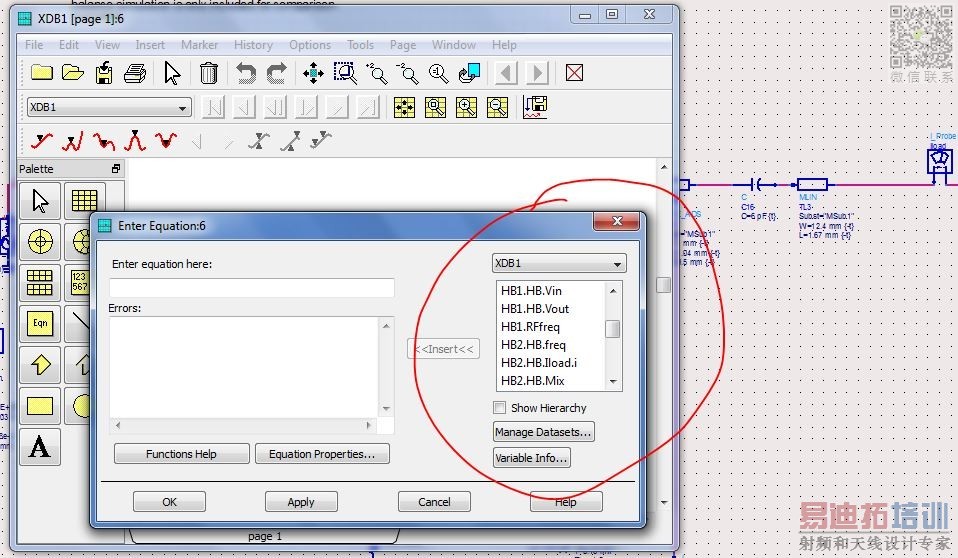Open the XDB1 dropdown in main toolbar
The image size is (958, 558).
109,108
